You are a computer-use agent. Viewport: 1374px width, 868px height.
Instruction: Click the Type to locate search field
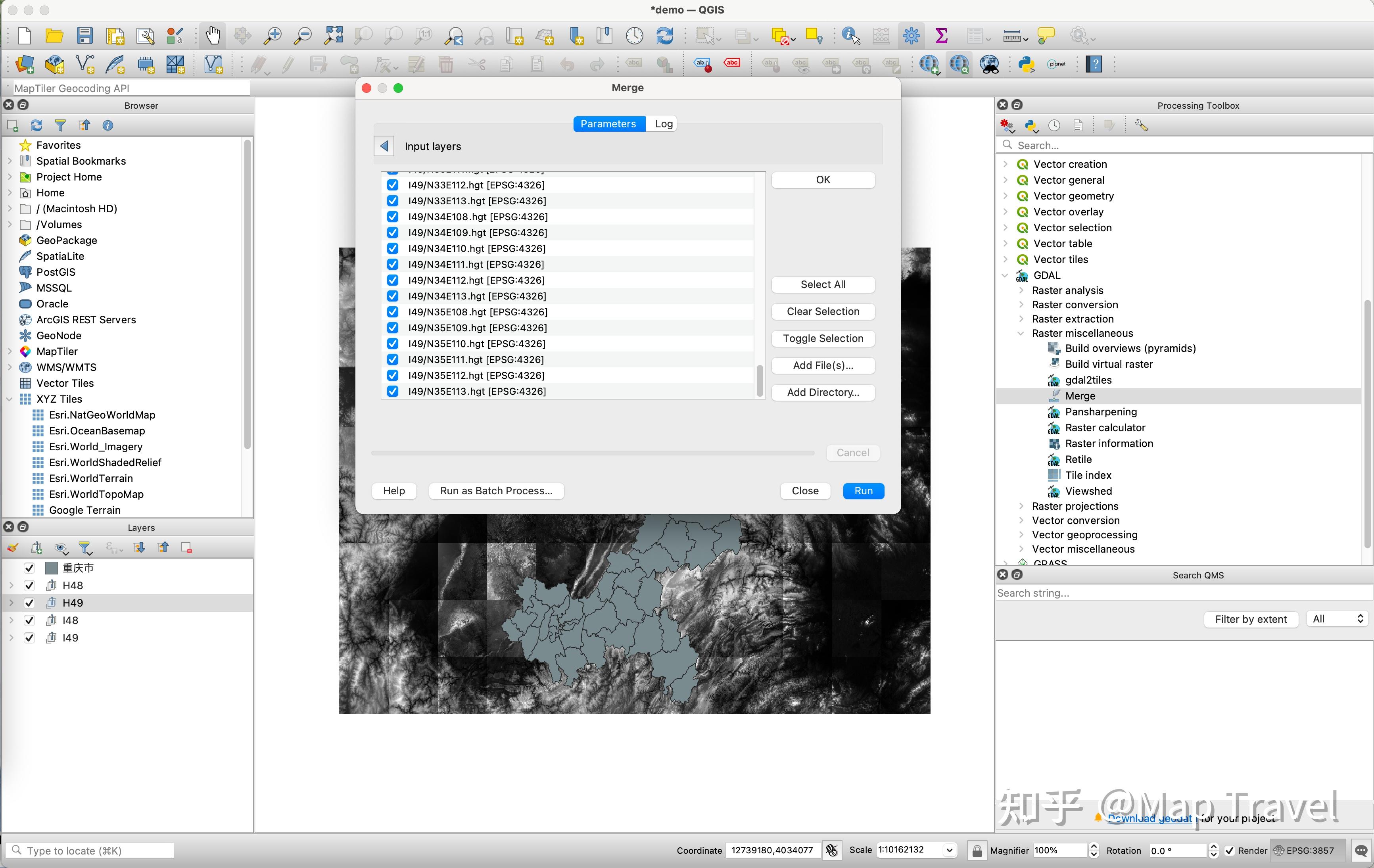[x=89, y=850]
